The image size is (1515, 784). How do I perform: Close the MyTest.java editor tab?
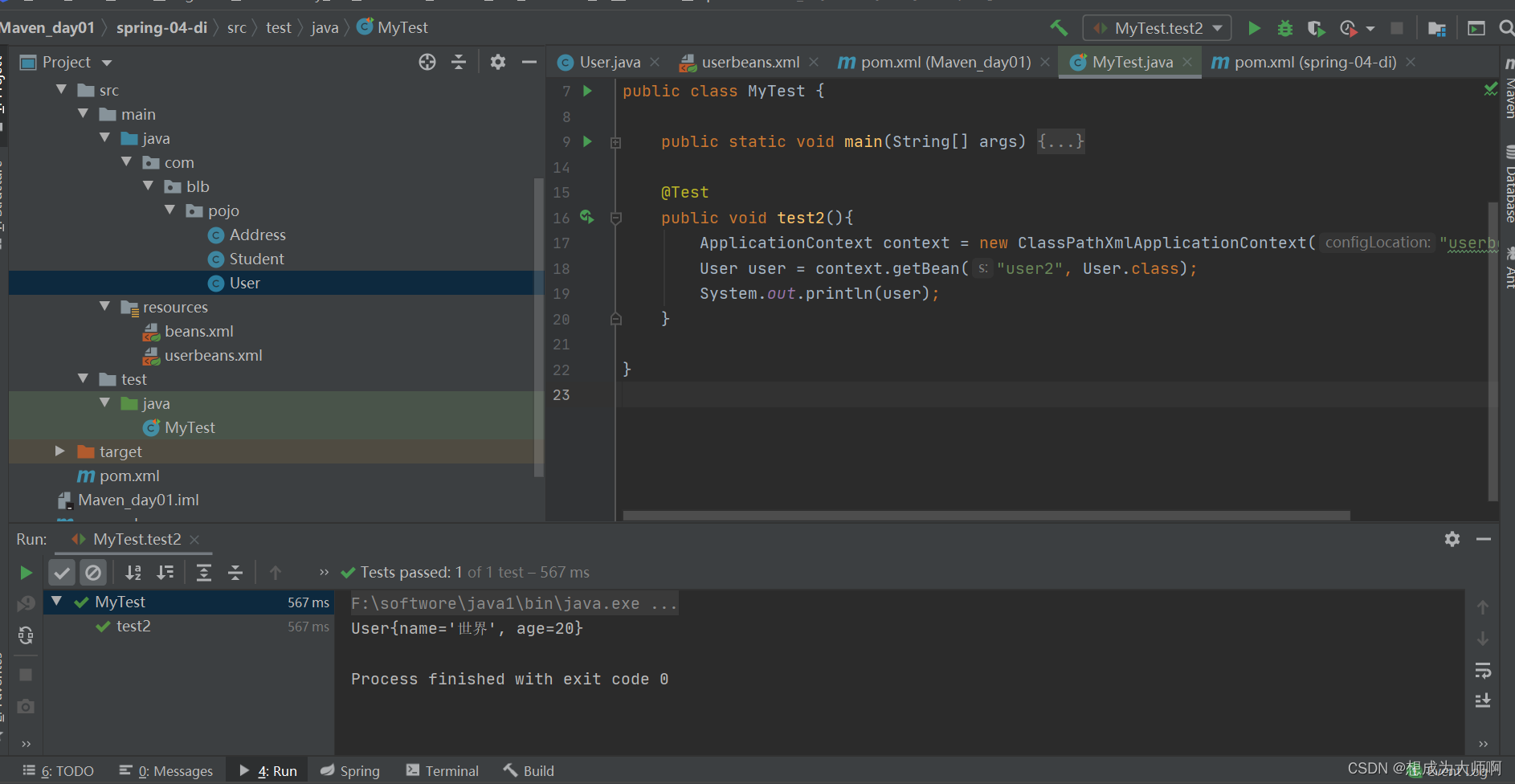click(1187, 62)
